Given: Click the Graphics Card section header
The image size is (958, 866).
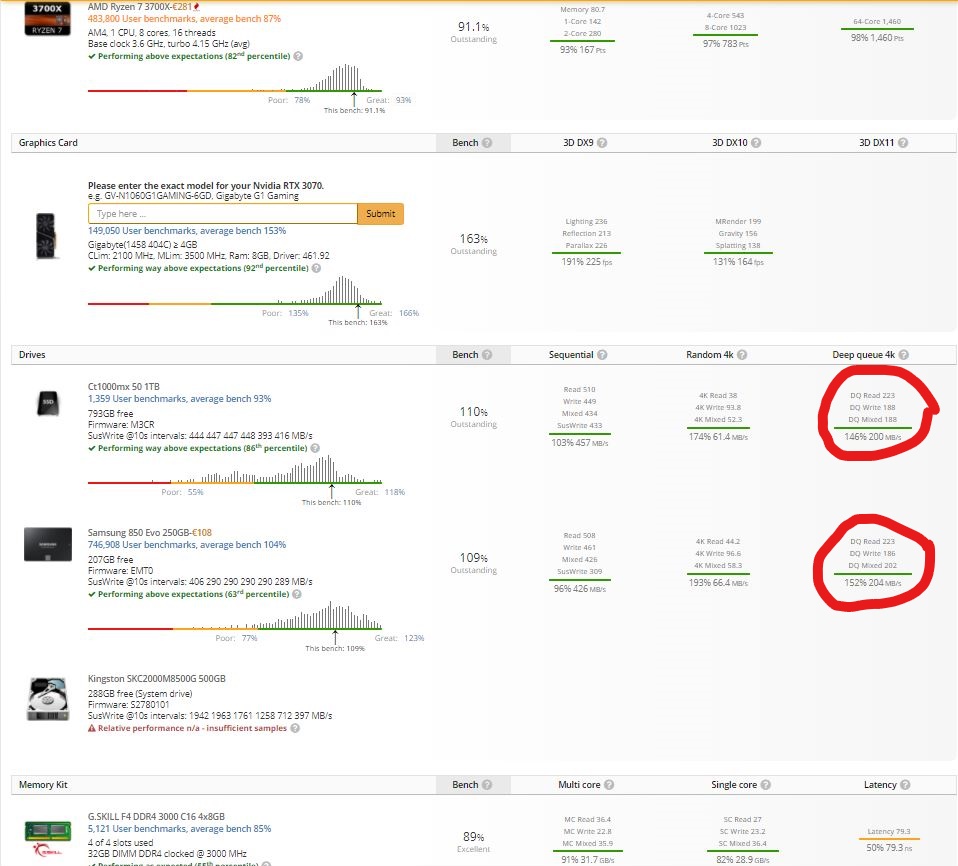Looking at the screenshot, I should (48, 142).
